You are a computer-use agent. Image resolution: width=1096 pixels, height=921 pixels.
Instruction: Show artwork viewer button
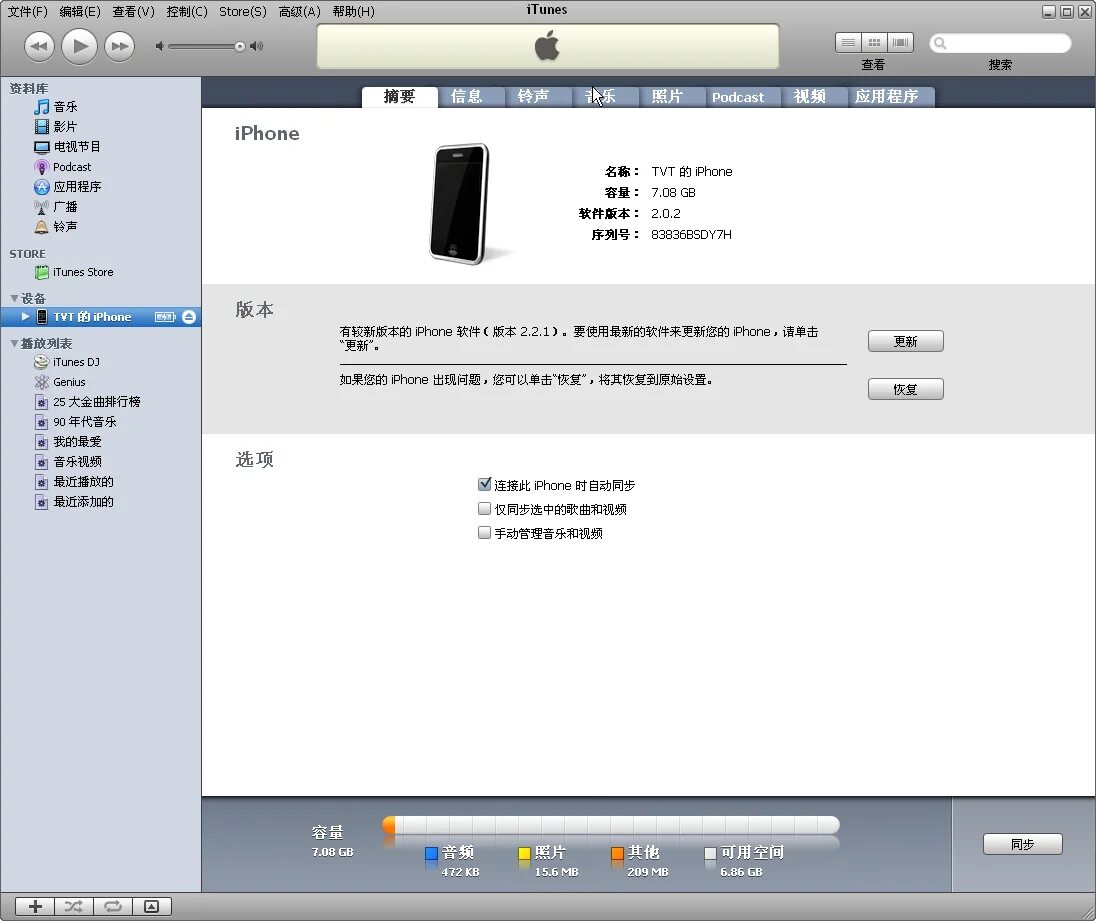(x=152, y=906)
